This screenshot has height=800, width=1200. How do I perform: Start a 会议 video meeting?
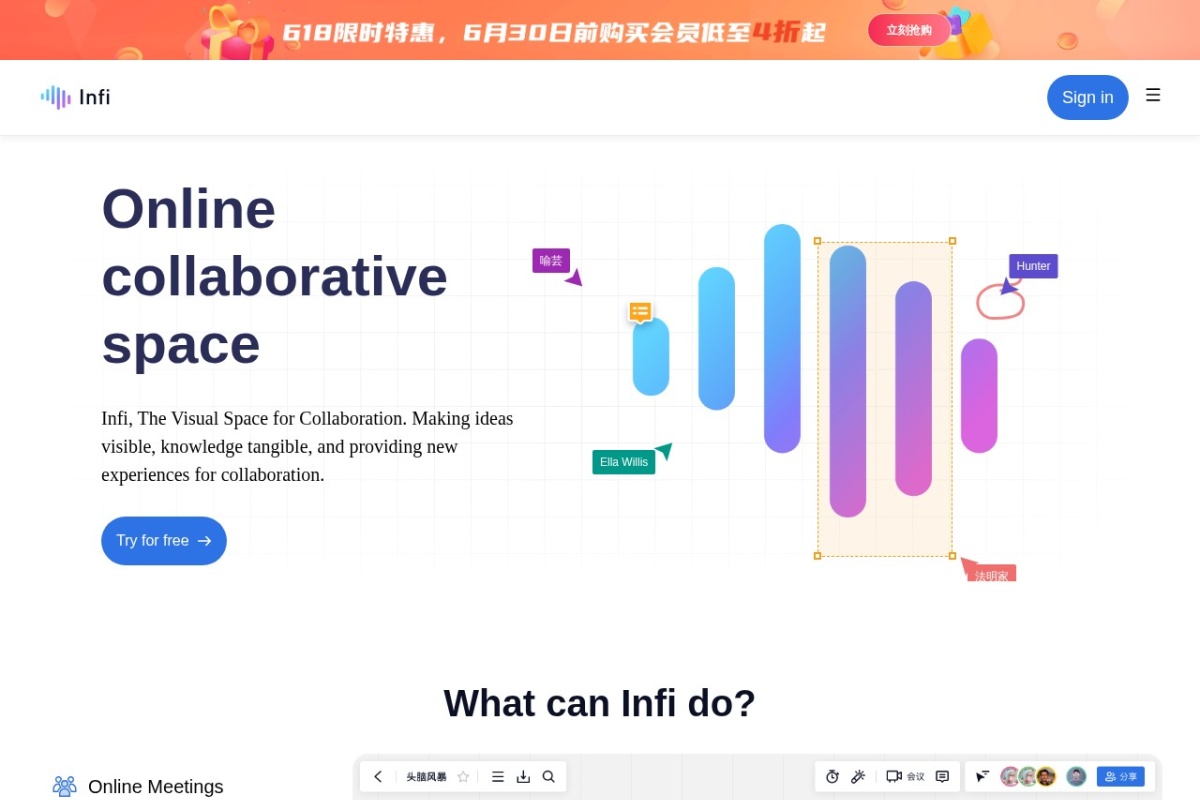click(905, 777)
